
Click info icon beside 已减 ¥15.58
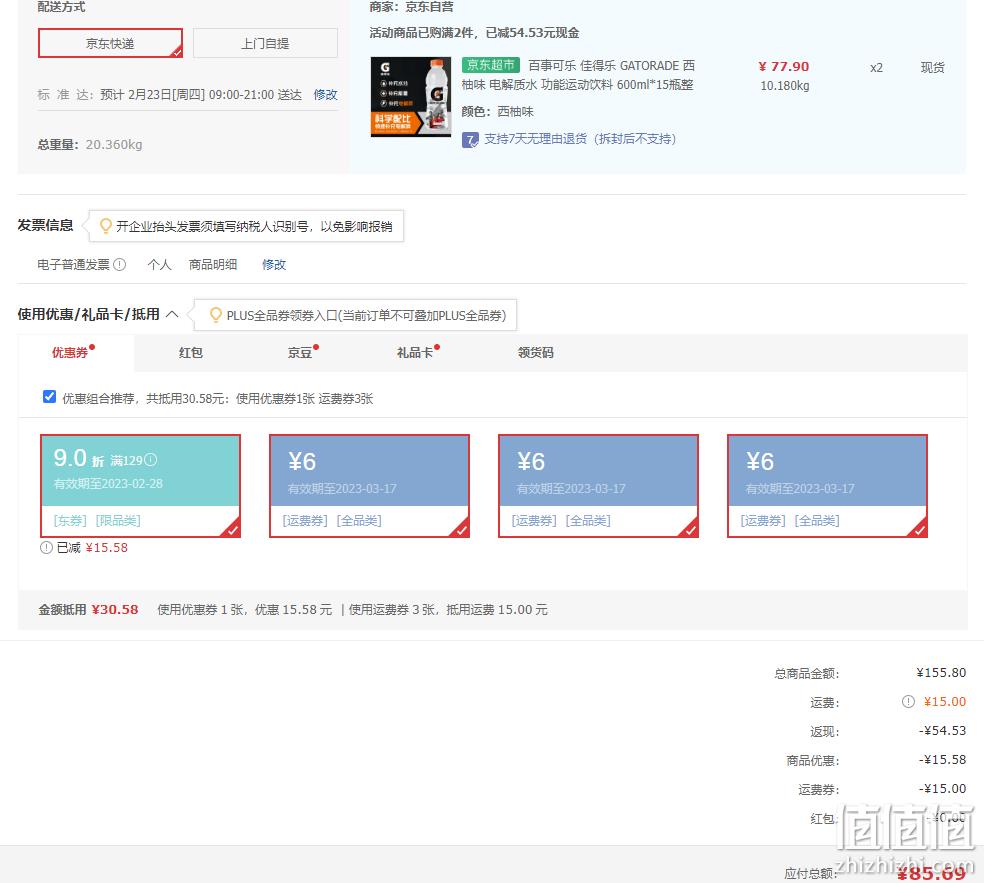(46, 548)
